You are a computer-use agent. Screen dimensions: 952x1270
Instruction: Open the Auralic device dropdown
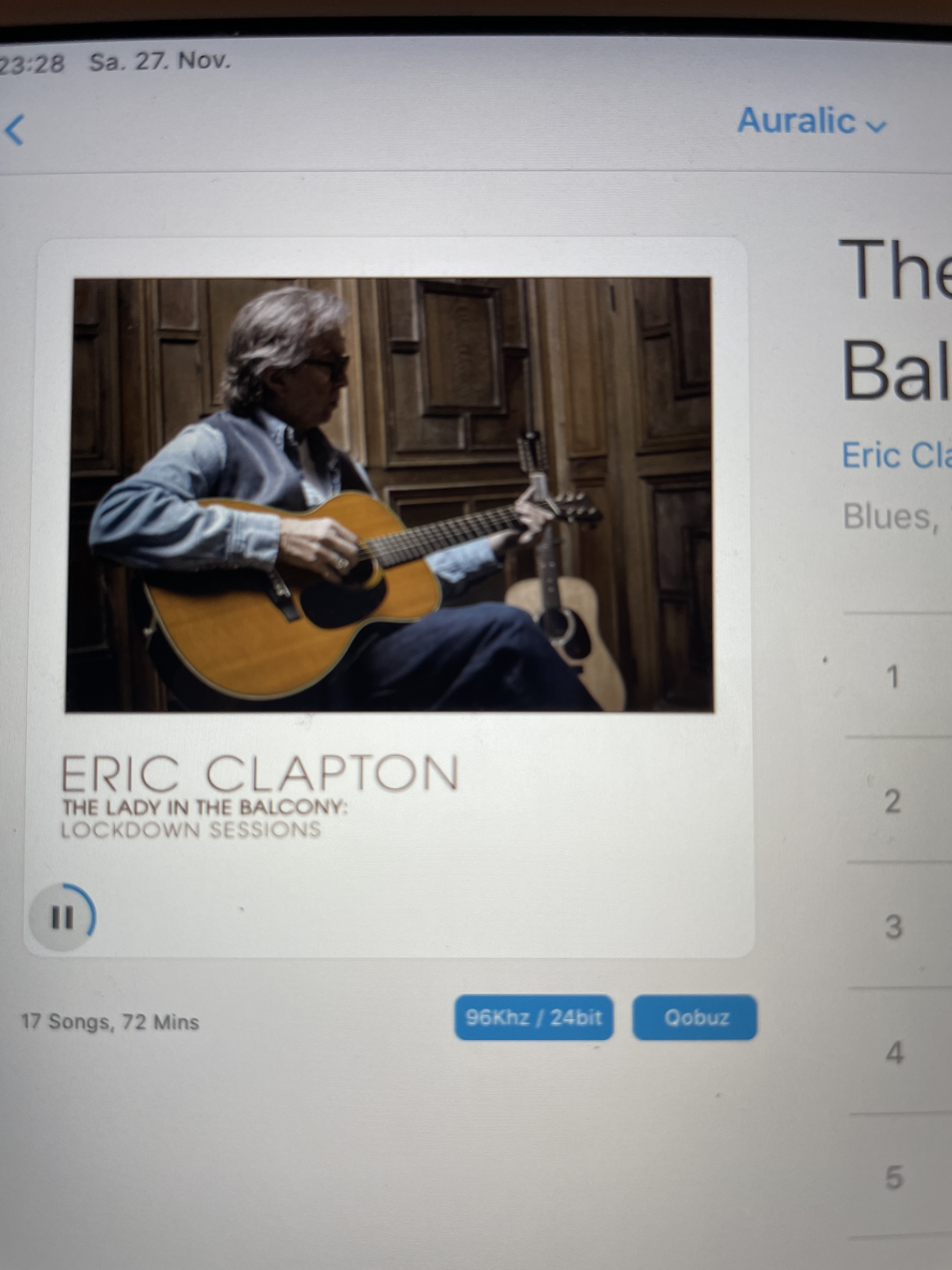click(811, 121)
